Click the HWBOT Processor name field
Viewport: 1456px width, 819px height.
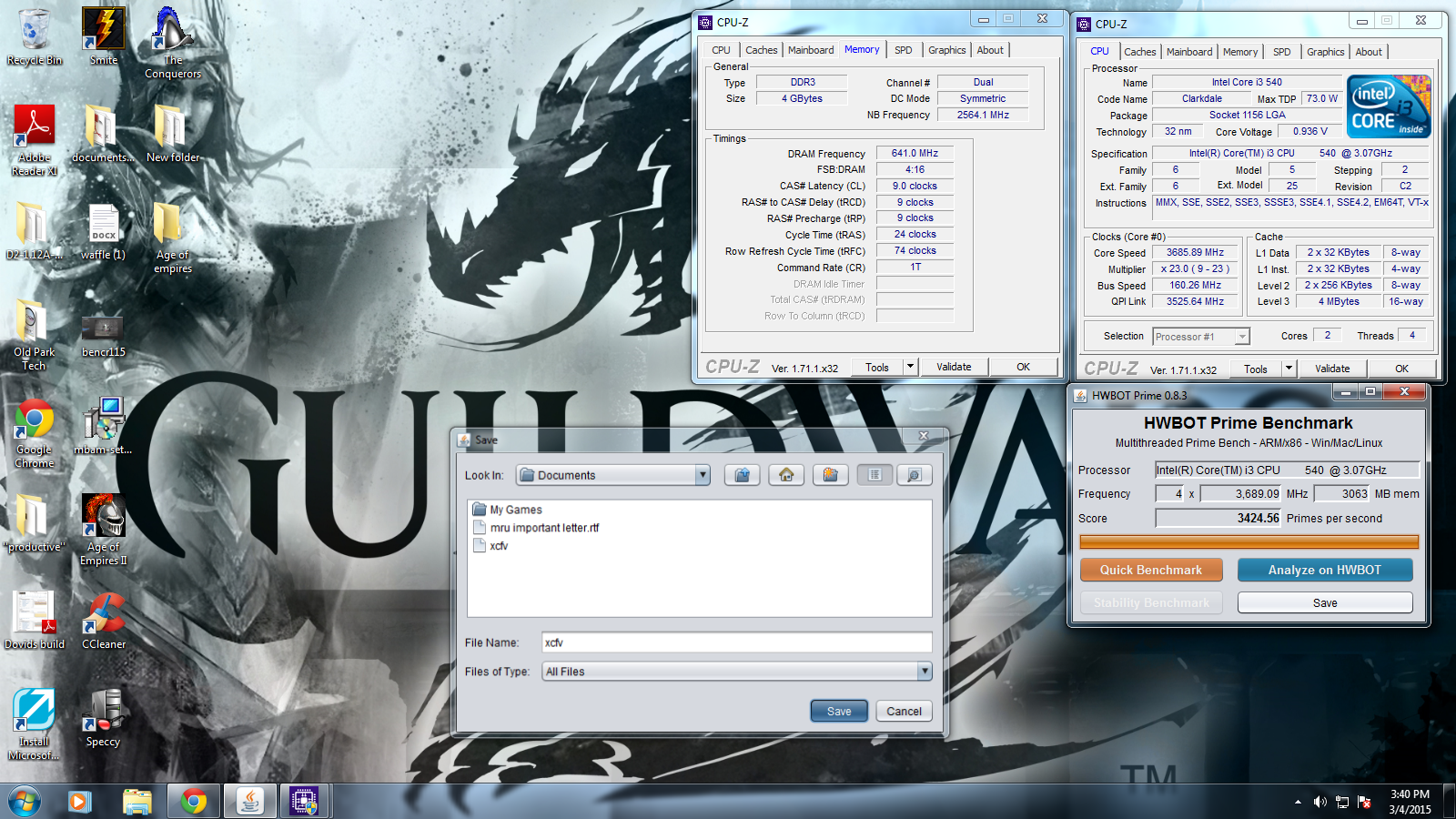[1287, 470]
